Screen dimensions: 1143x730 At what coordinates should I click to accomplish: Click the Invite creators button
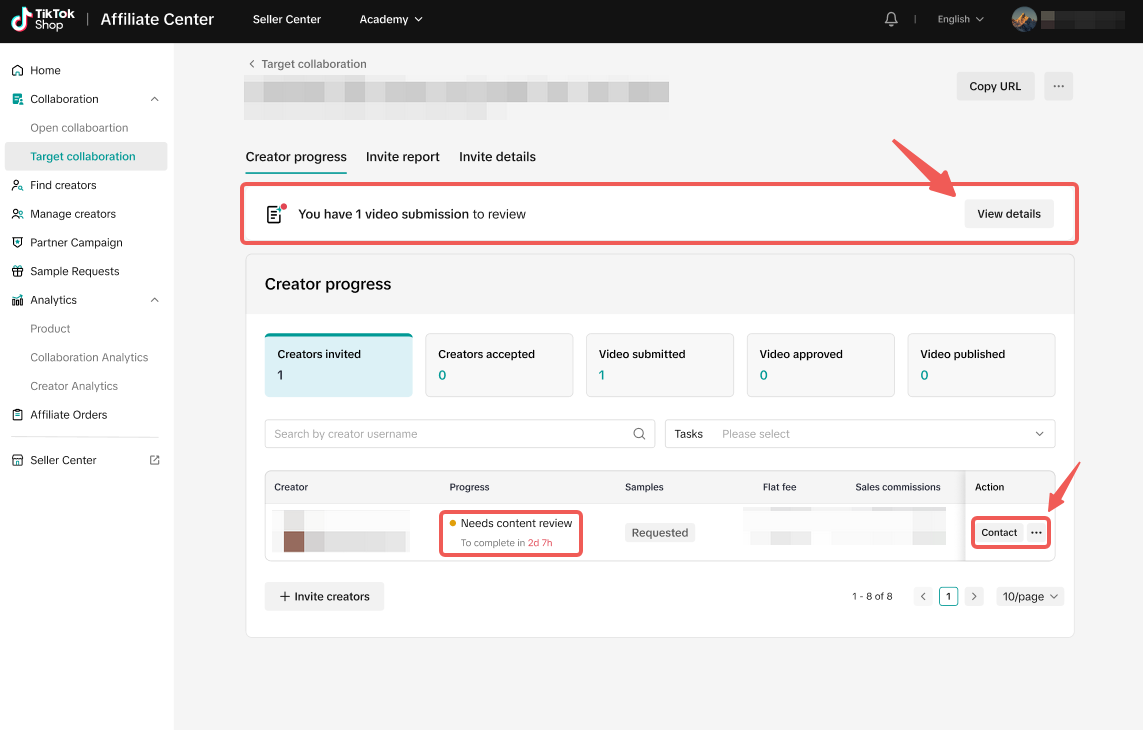324,596
